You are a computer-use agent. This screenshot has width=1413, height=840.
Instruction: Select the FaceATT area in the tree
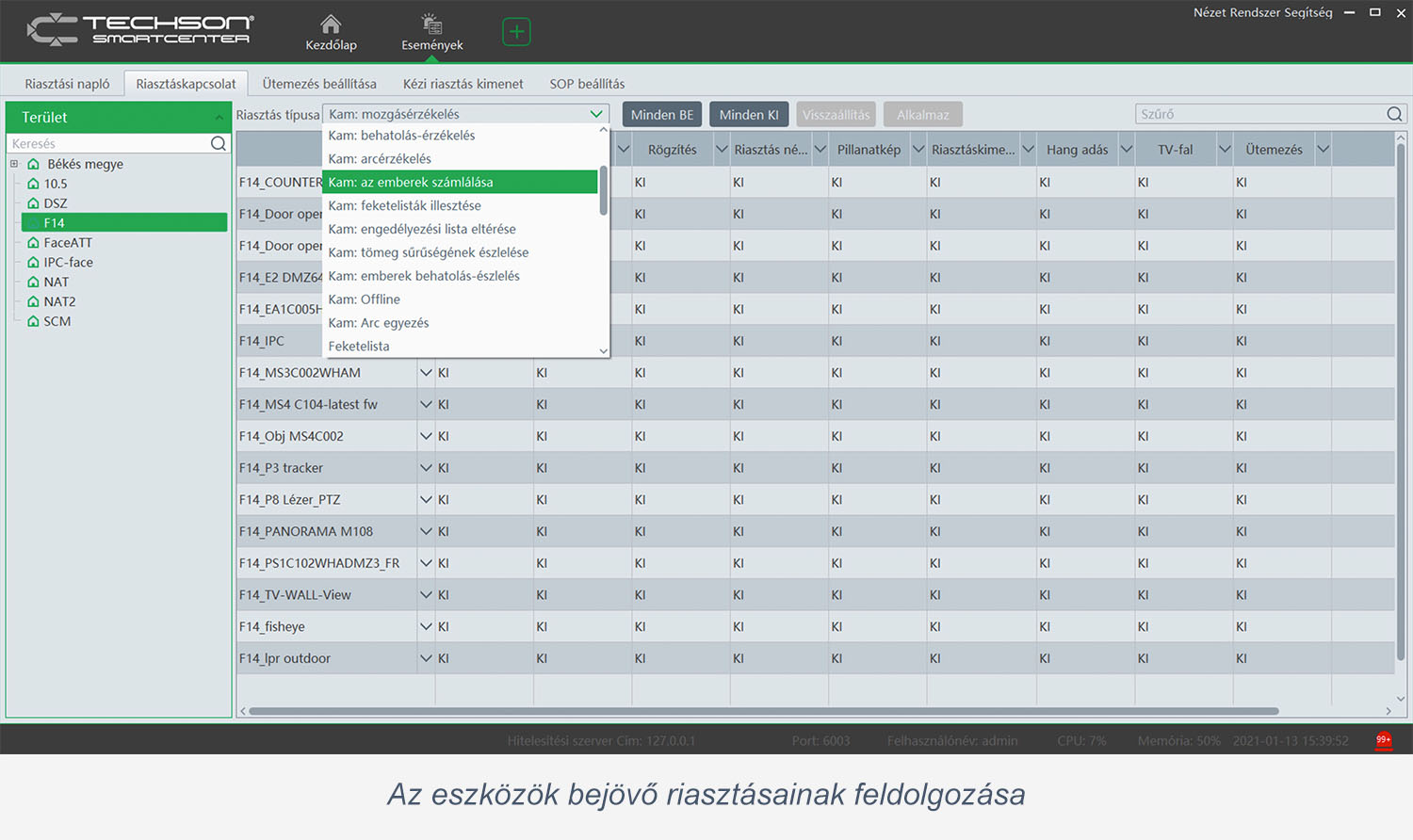[68, 243]
